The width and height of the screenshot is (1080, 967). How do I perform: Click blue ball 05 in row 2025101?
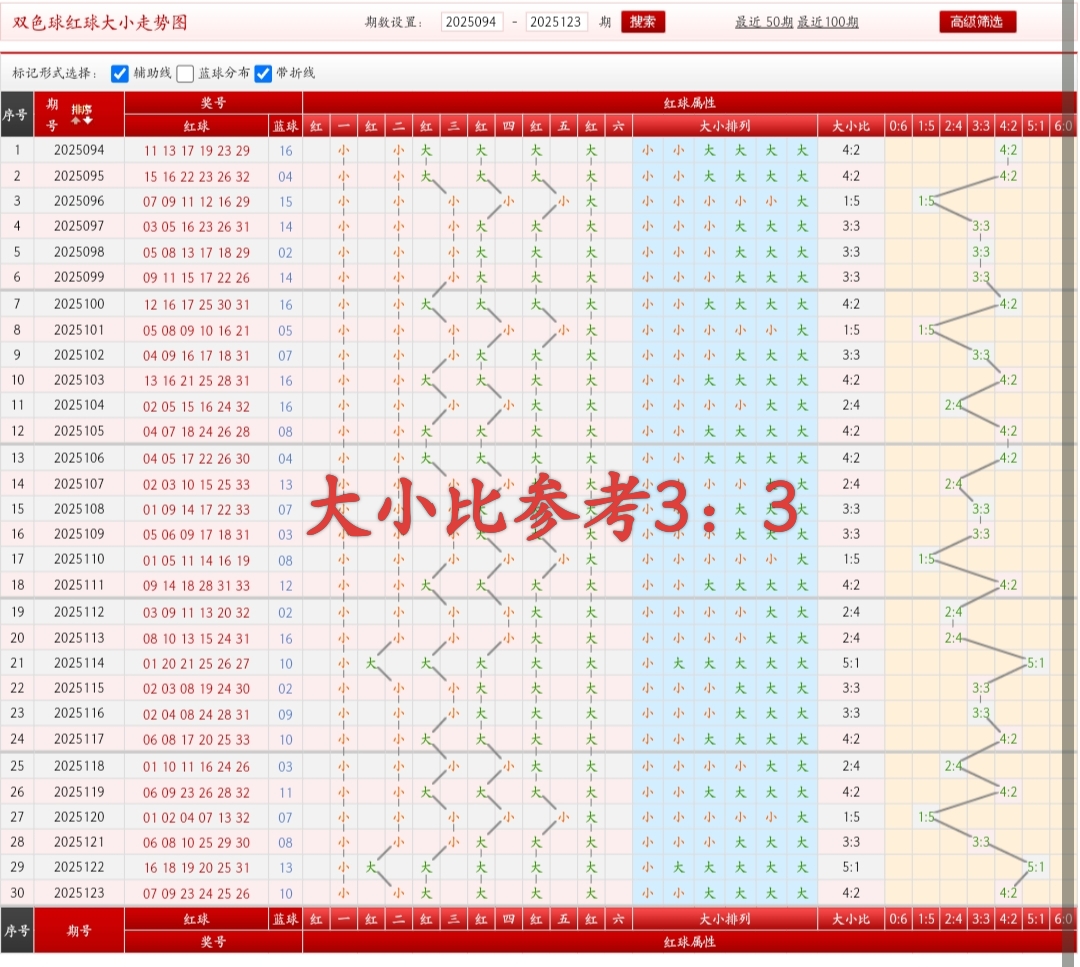click(x=286, y=331)
